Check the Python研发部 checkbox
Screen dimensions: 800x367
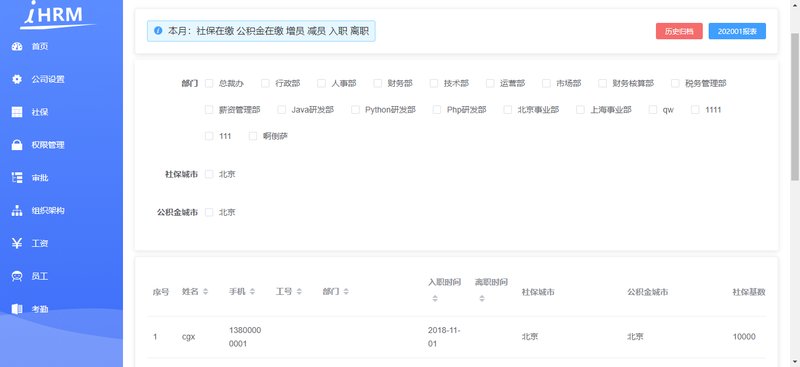click(x=355, y=110)
